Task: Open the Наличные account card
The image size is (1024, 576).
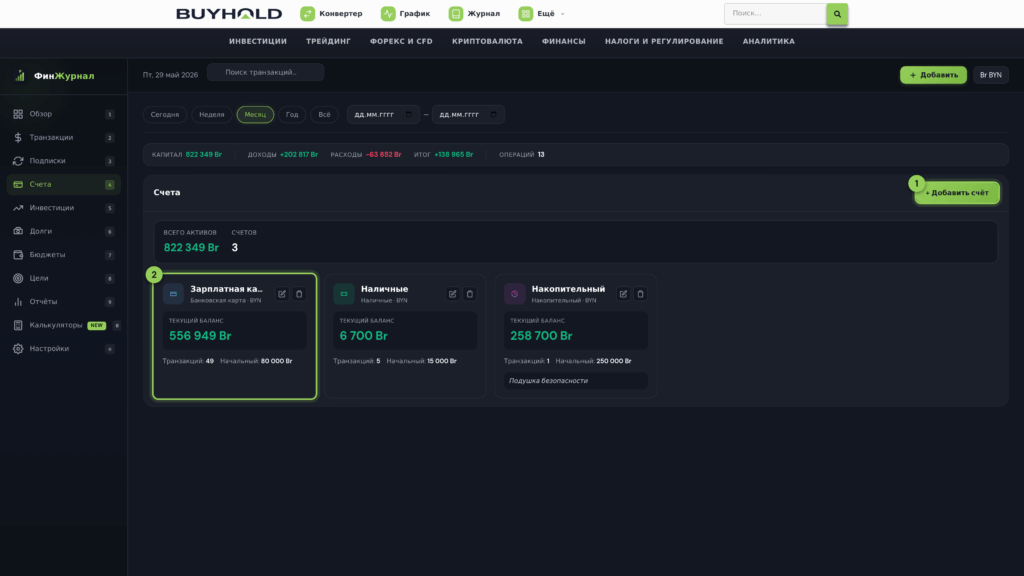Action: 405,336
